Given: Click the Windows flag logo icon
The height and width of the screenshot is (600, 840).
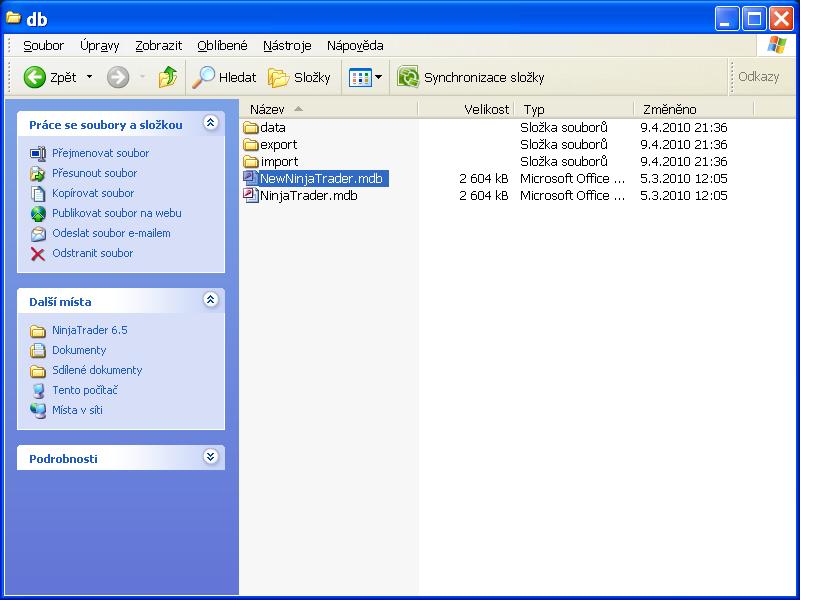Looking at the screenshot, I should click(x=777, y=45).
